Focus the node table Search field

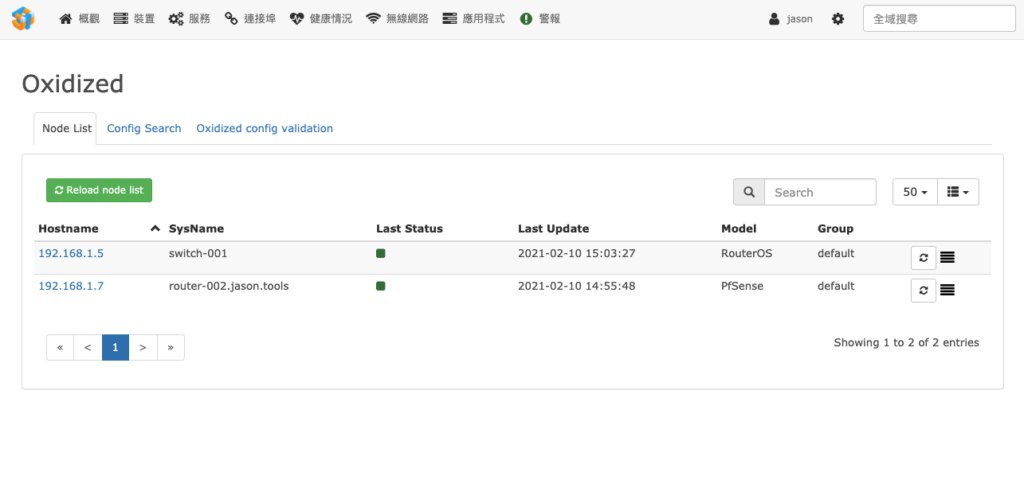coord(820,192)
